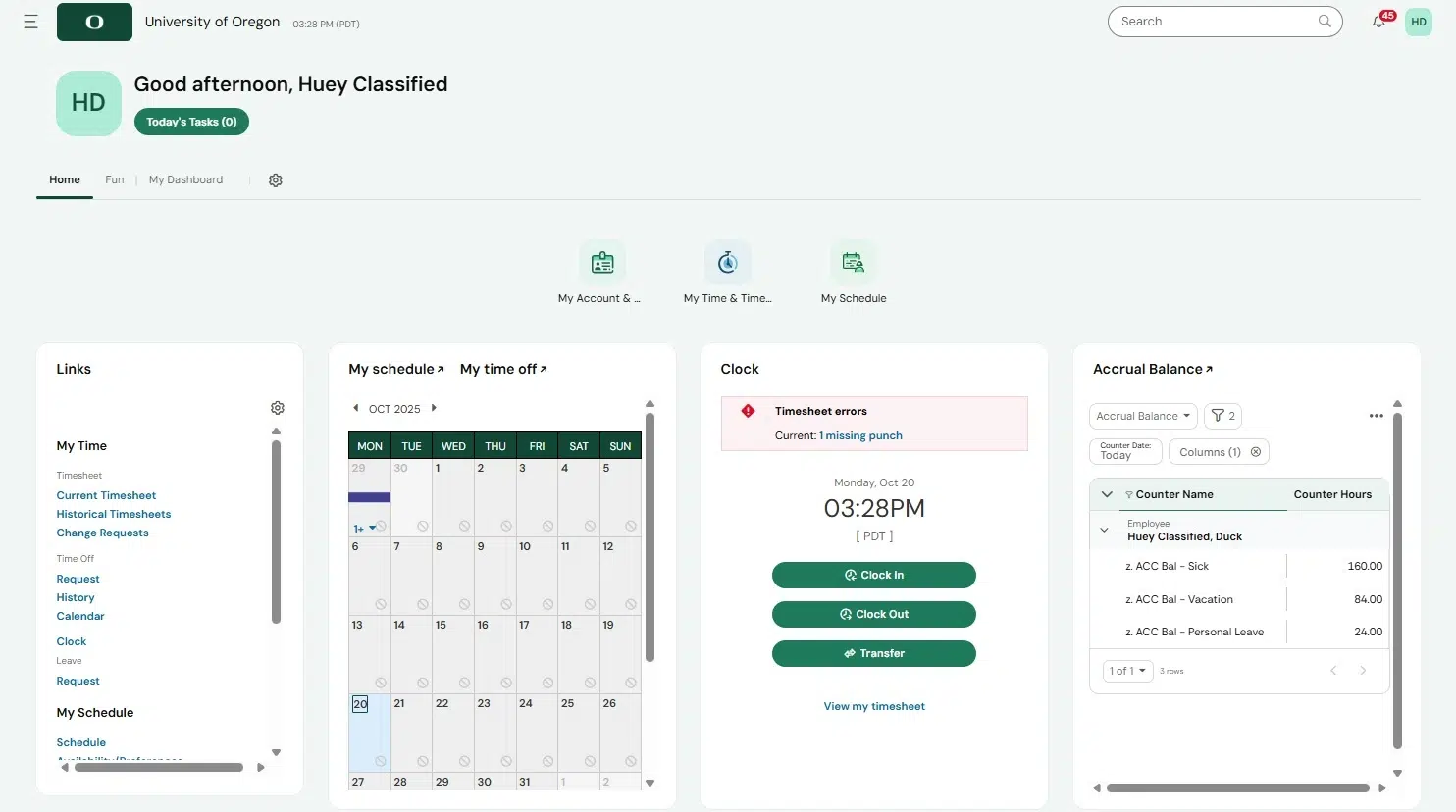1456x812 pixels.
Task: Remove the Columns (1) filter chip
Action: tap(1256, 452)
